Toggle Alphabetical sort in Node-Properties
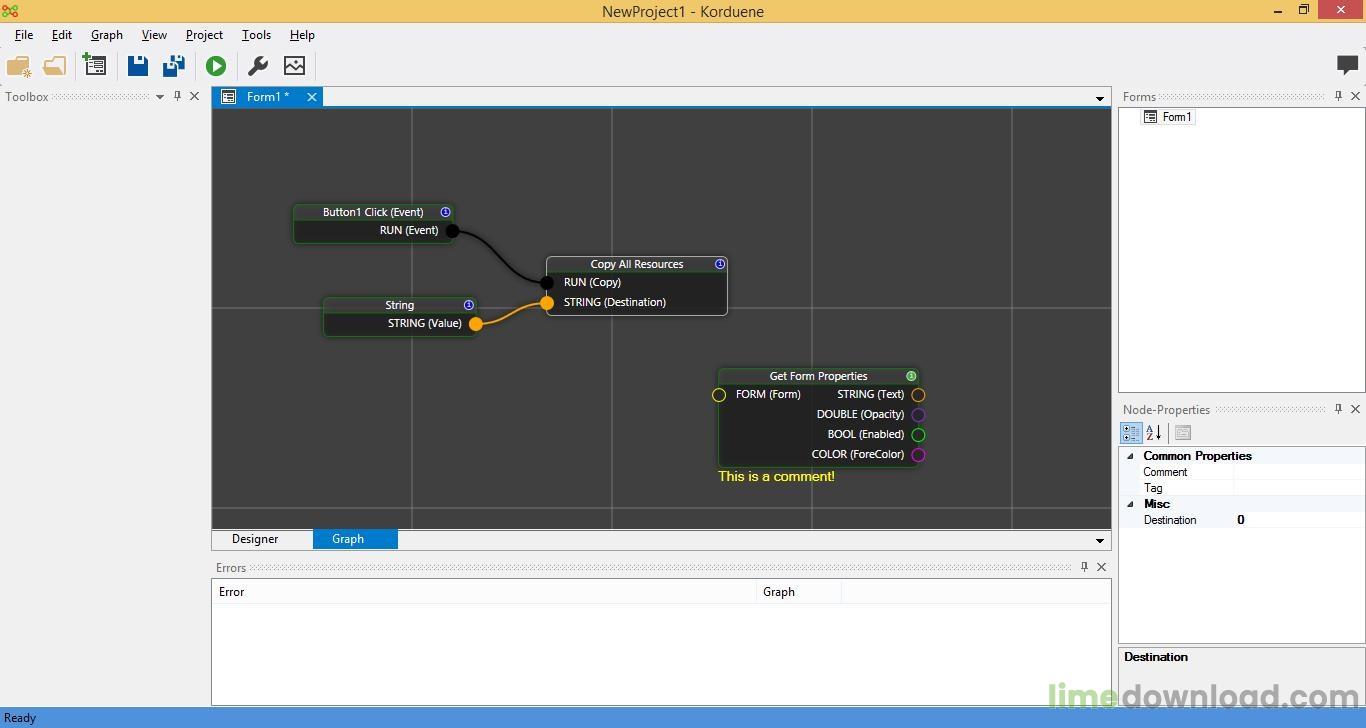 (x=1154, y=433)
